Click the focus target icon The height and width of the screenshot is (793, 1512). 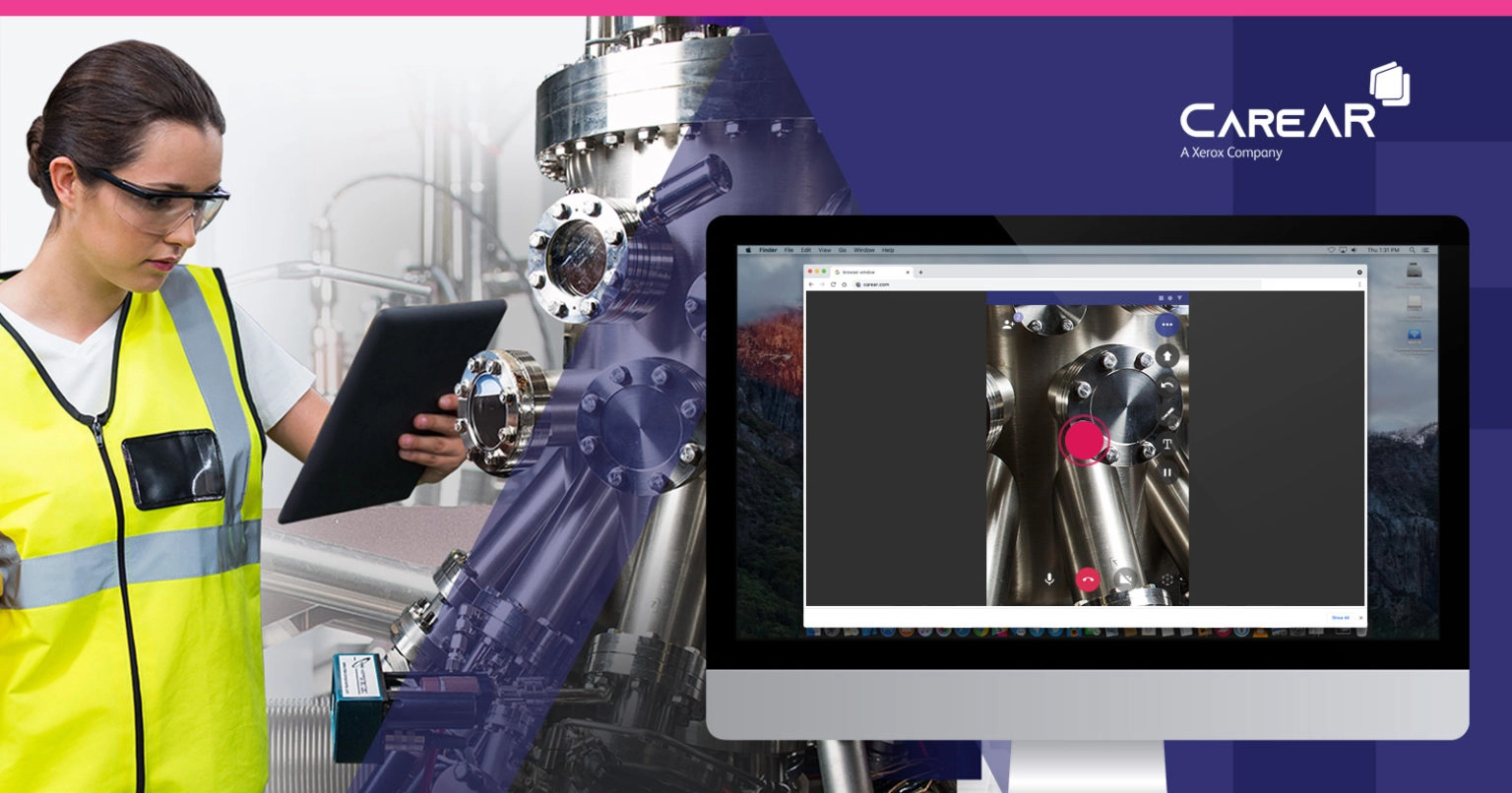pos(1167,579)
